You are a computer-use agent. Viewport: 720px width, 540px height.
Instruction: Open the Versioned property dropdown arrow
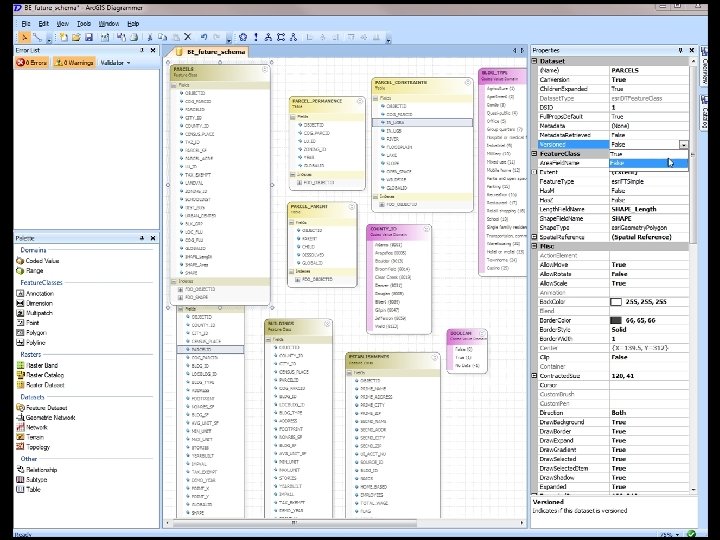click(684, 145)
